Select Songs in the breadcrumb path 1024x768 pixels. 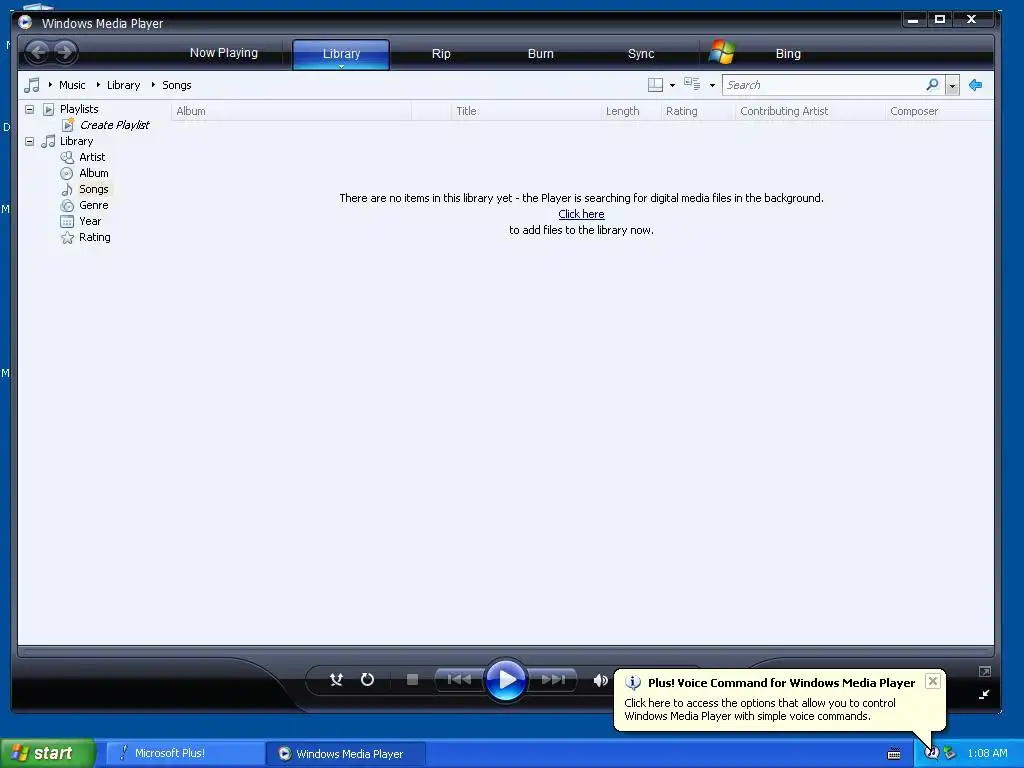point(176,85)
